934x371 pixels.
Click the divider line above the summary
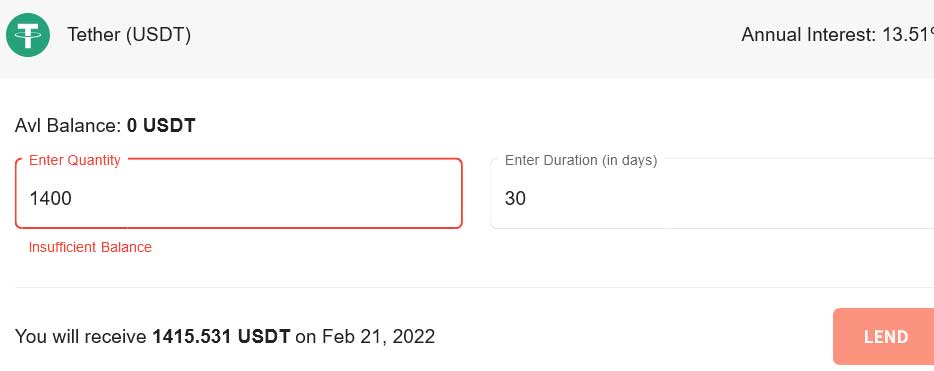[x=474, y=288]
